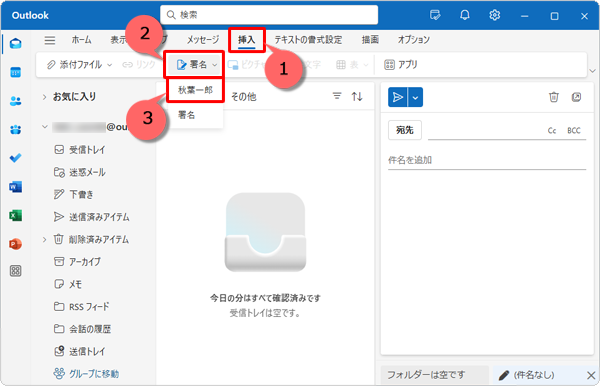Viewport: 600px width, 386px height.
Task: Open the send options dropdown arrow
Action: coord(416,98)
